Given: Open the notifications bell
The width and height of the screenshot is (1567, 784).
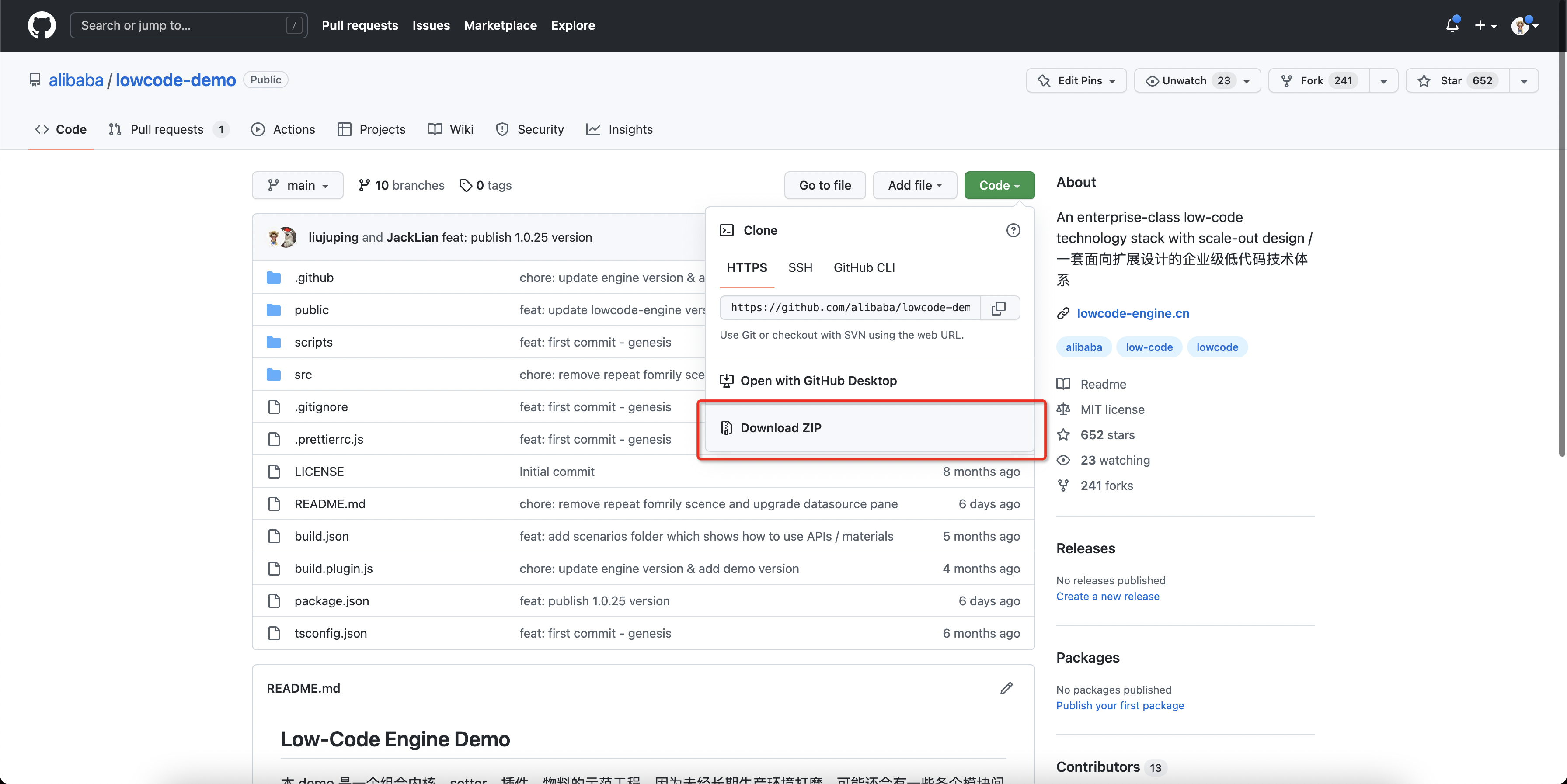Looking at the screenshot, I should pyautogui.click(x=1452, y=25).
